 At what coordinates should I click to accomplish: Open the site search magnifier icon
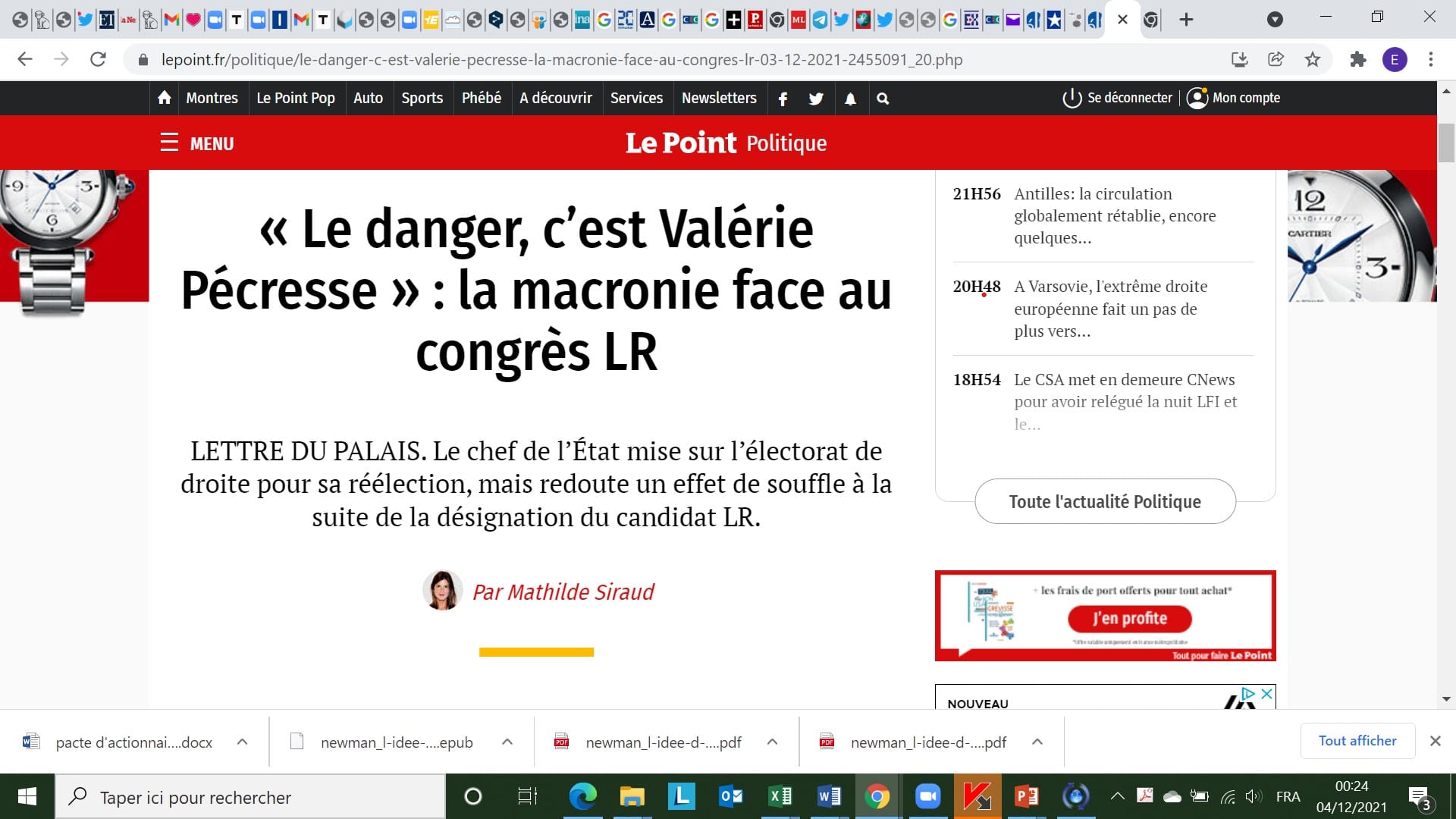click(x=883, y=99)
